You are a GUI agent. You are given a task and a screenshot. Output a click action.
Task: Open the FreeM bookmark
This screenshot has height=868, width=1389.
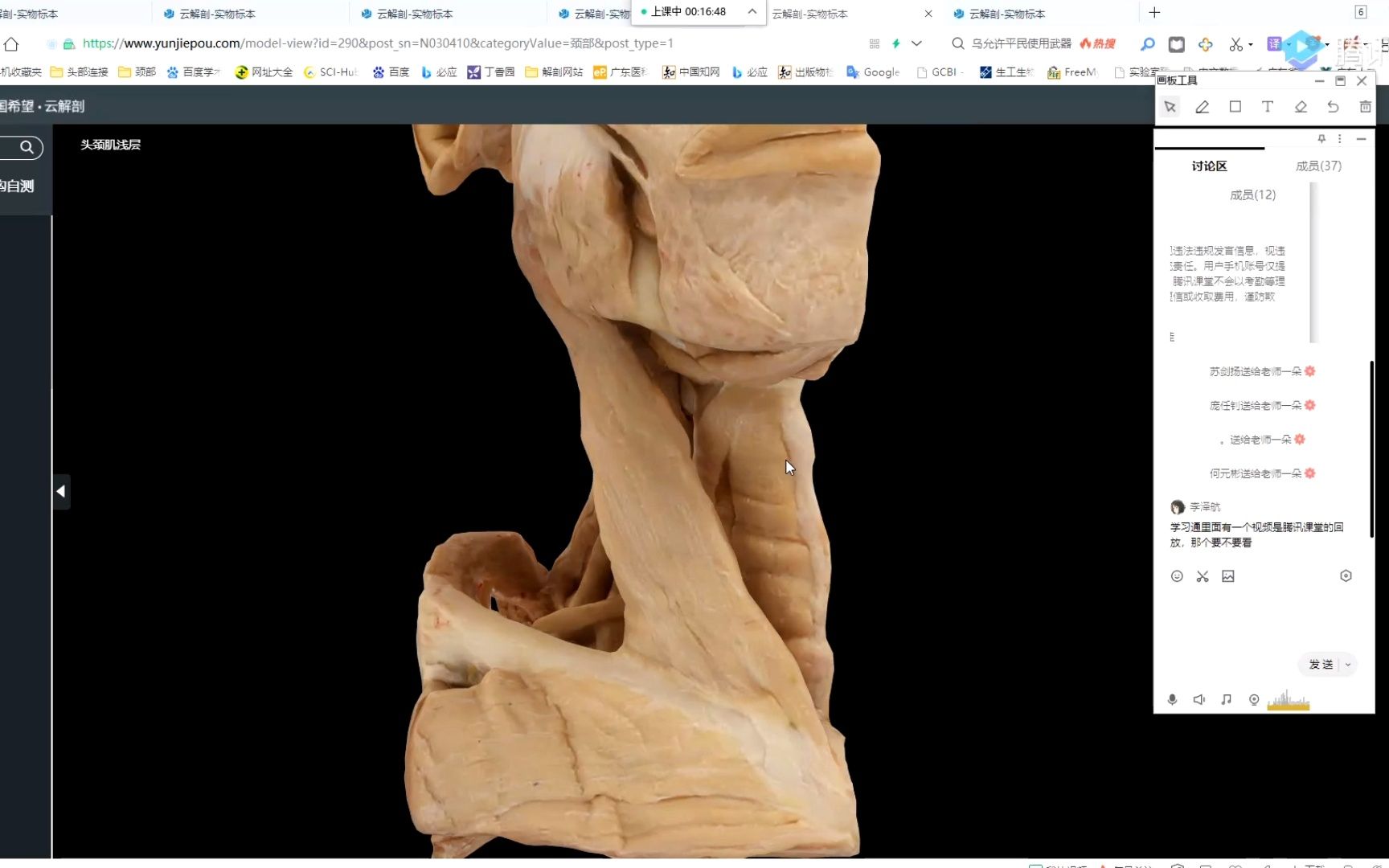(1071, 72)
